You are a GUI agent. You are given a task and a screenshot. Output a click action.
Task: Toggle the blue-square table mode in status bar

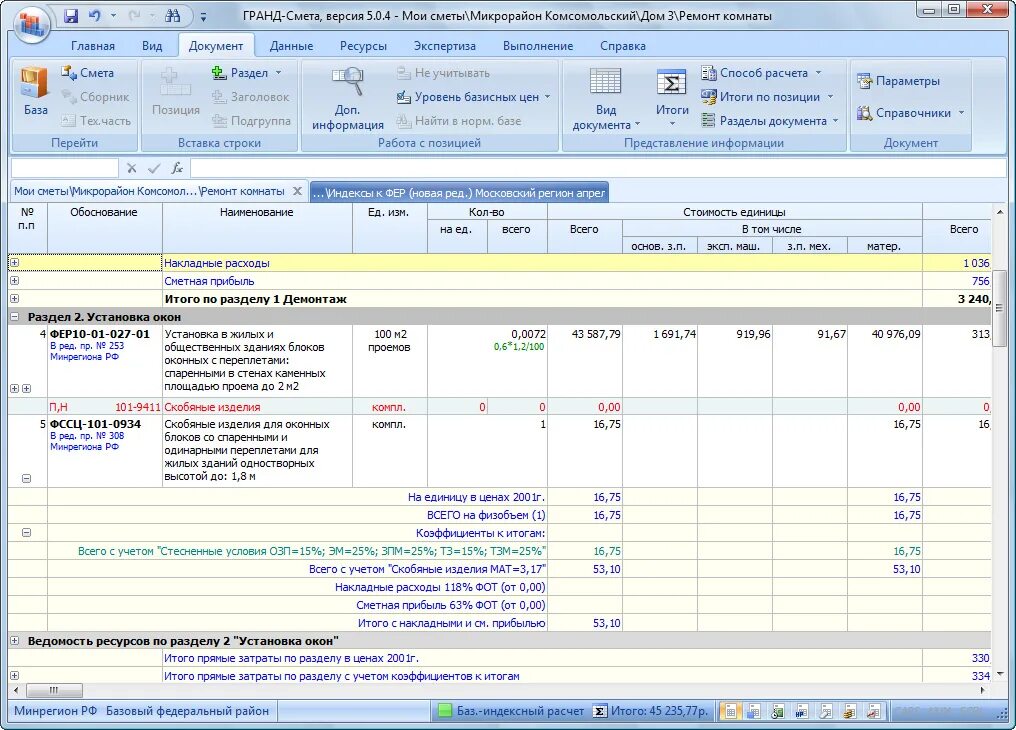(754, 711)
